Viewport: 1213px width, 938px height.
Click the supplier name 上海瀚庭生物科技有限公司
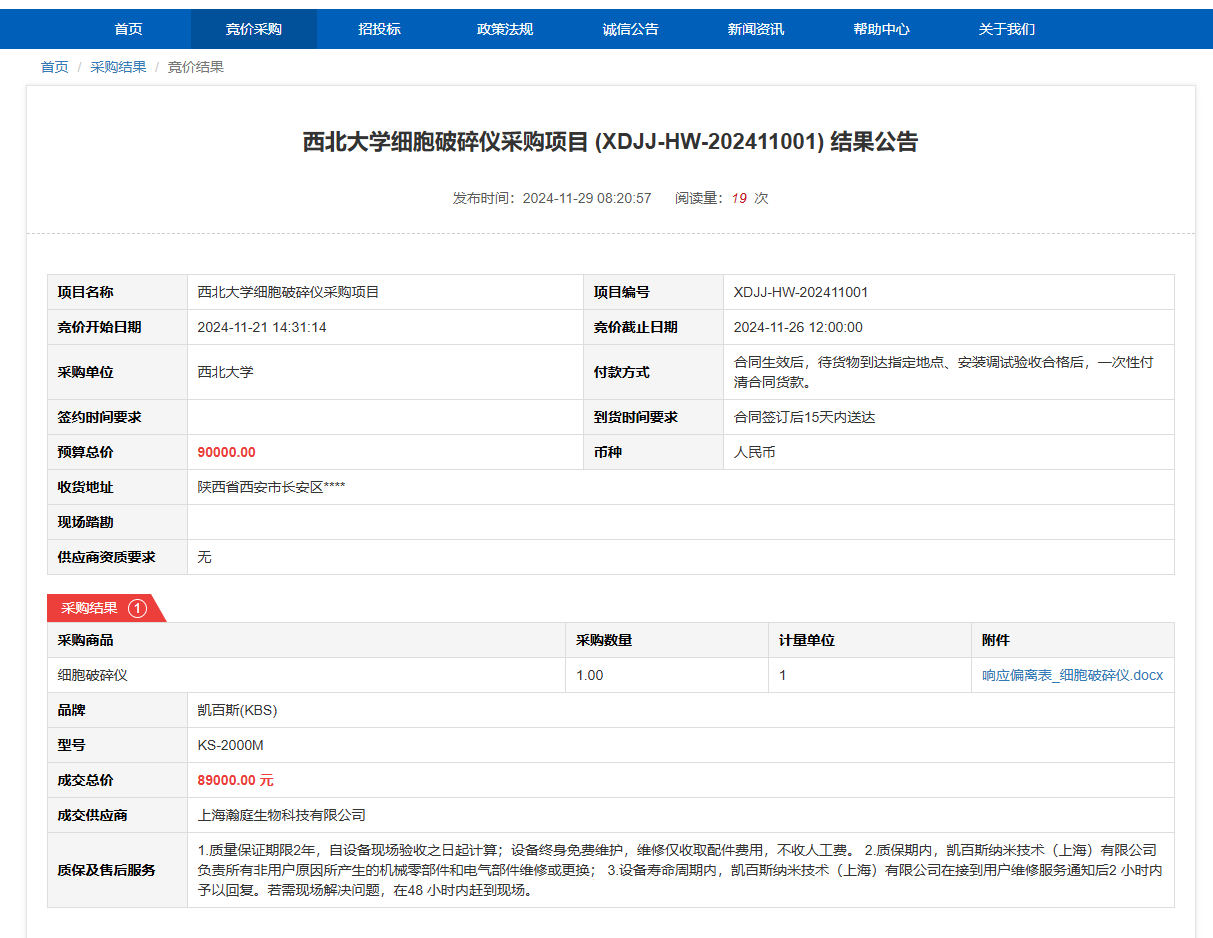pos(282,815)
